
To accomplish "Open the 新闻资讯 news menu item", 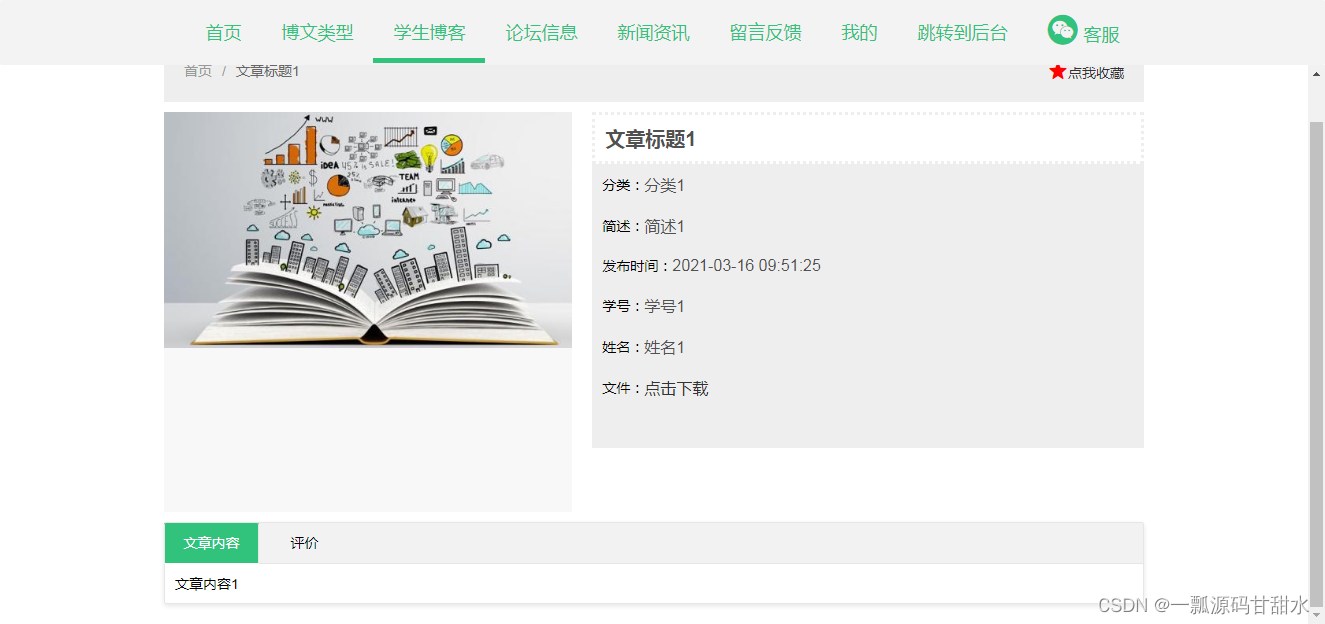I will [x=653, y=32].
